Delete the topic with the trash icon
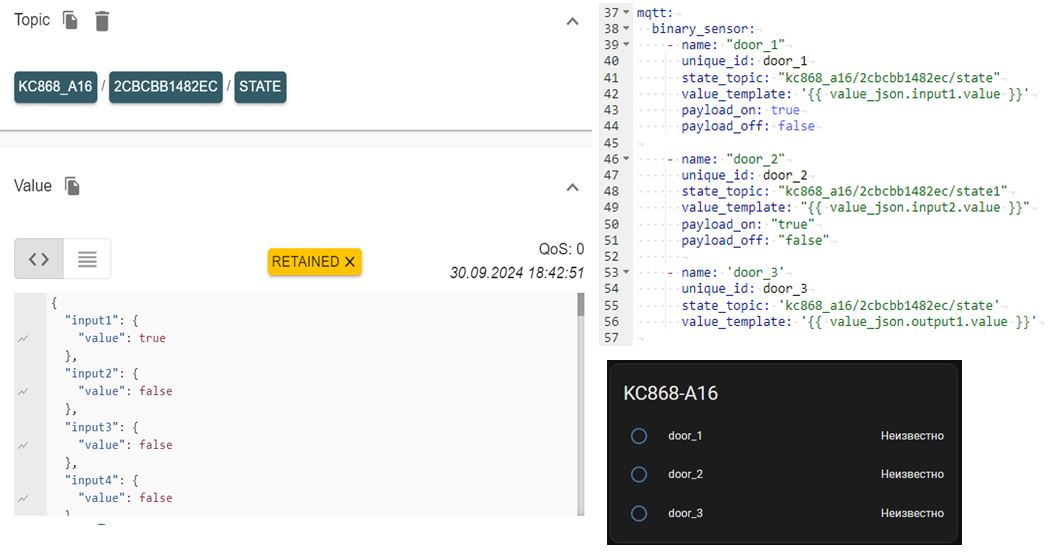The image size is (1057, 553). point(102,21)
